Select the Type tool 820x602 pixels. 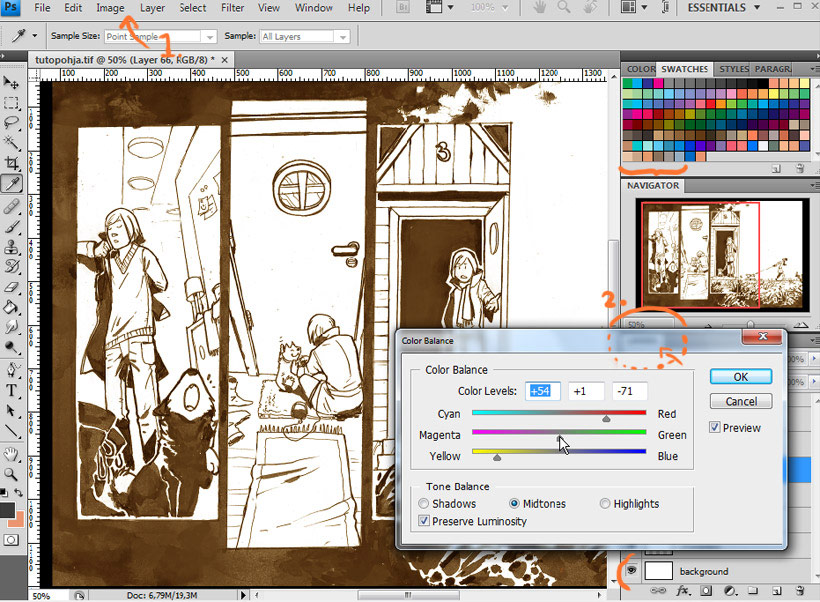(12, 390)
